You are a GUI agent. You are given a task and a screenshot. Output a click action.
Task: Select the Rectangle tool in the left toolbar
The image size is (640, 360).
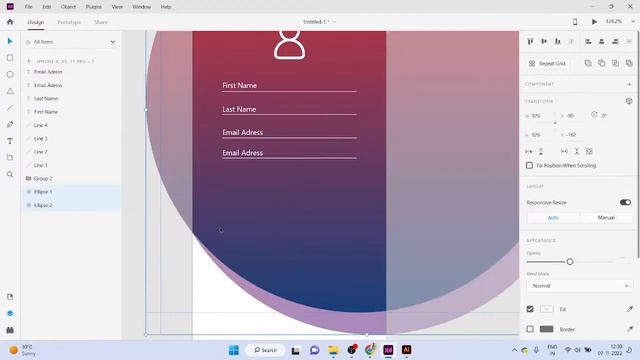(x=10, y=58)
